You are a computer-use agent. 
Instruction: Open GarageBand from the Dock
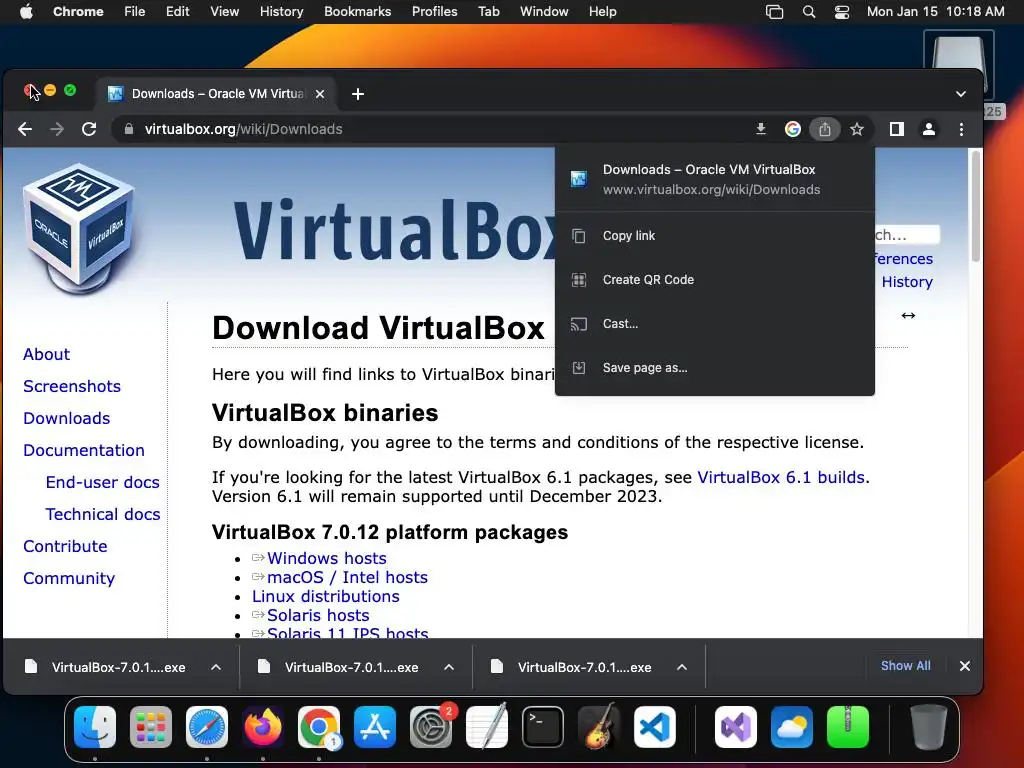[599, 727]
